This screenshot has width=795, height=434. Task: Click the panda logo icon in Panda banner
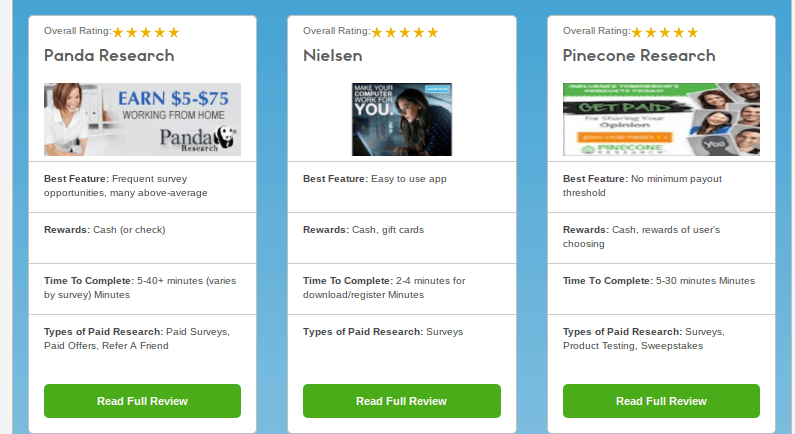[225, 136]
